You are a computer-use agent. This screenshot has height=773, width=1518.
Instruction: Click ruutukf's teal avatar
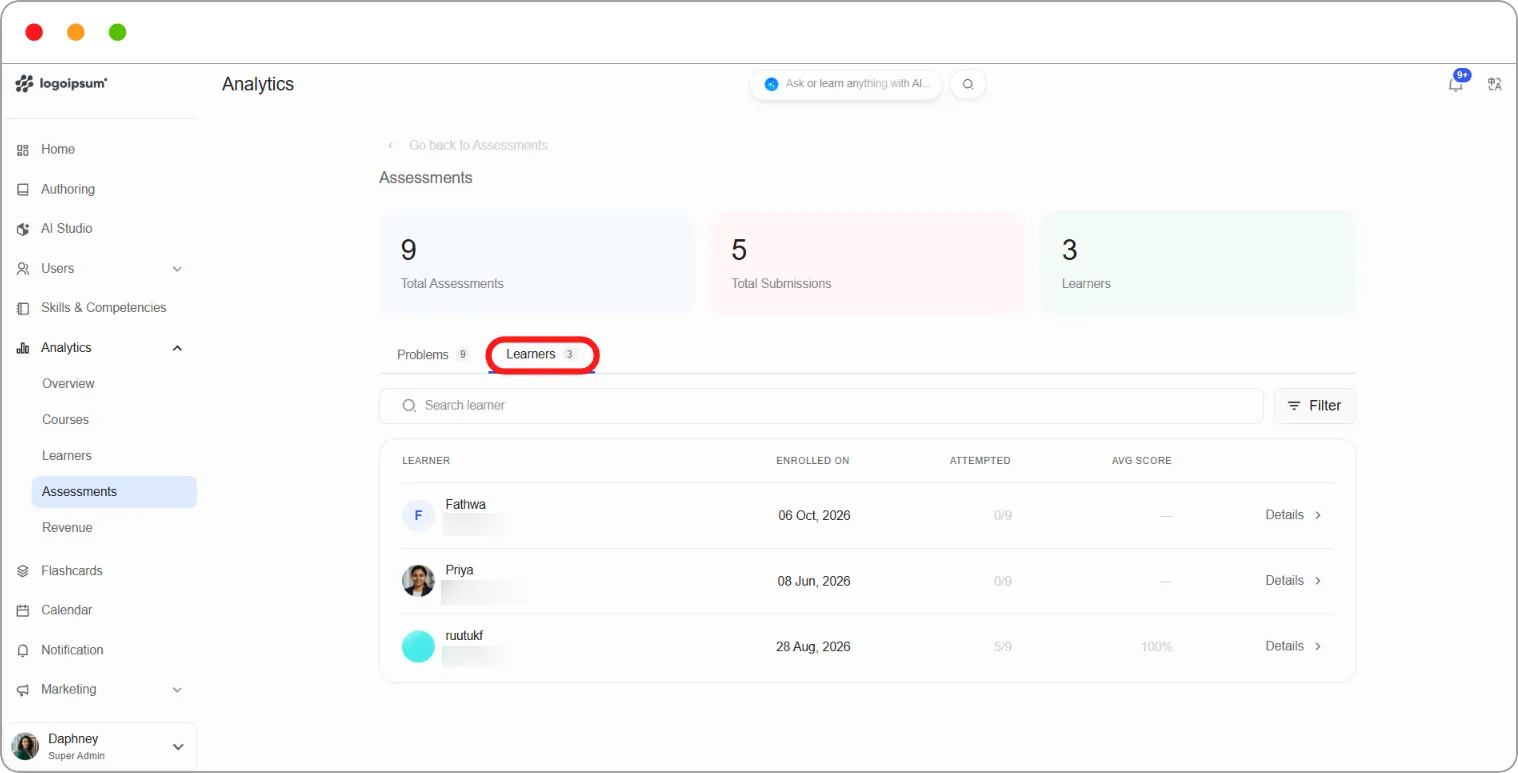(418, 646)
